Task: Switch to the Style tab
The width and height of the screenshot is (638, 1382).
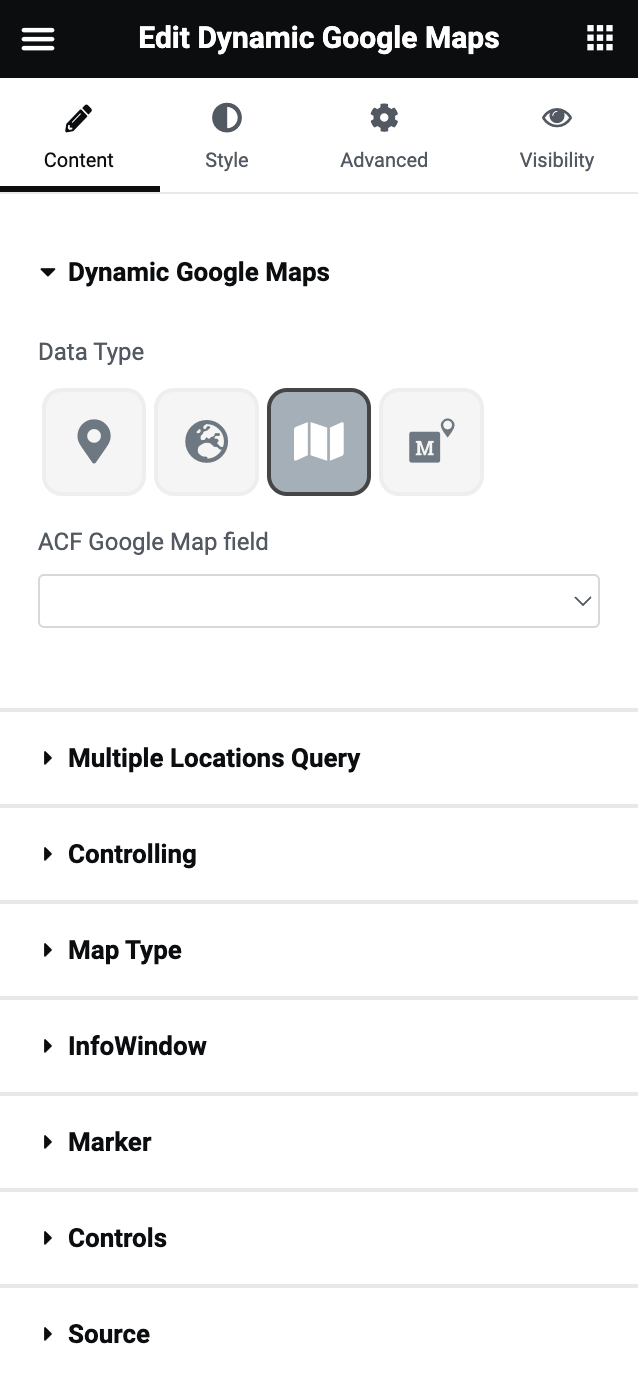Action: pos(226,137)
